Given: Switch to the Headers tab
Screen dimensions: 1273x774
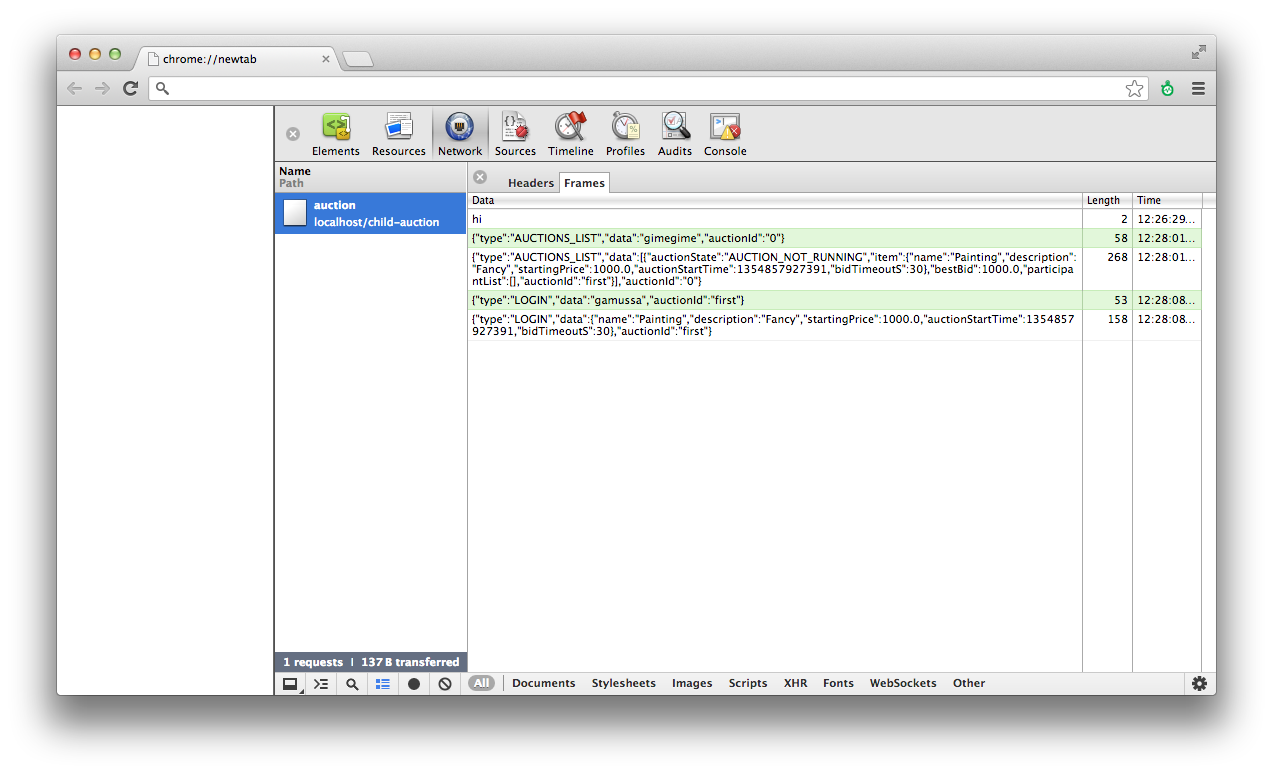Looking at the screenshot, I should 530,183.
